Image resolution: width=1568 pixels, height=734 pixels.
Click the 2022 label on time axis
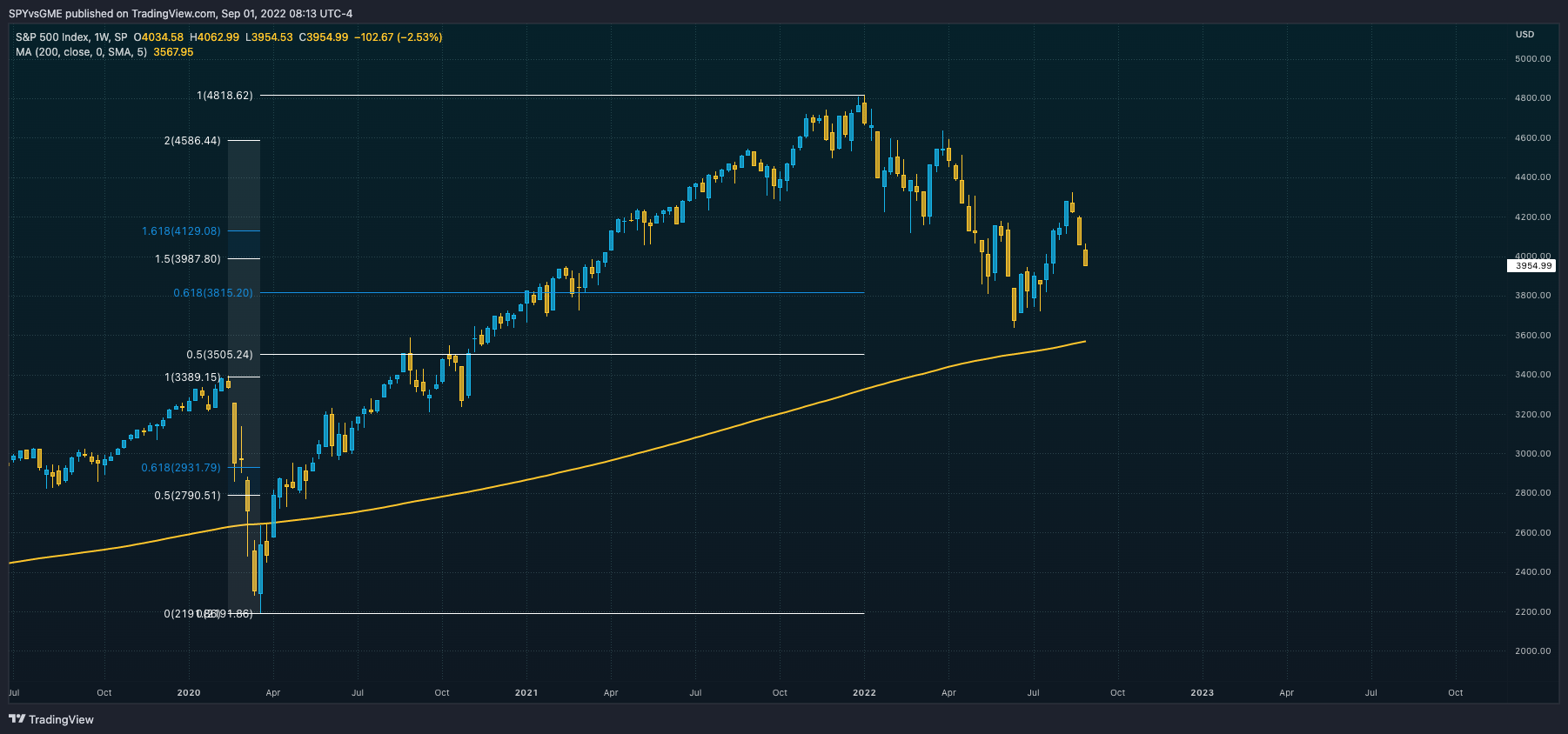click(x=864, y=693)
